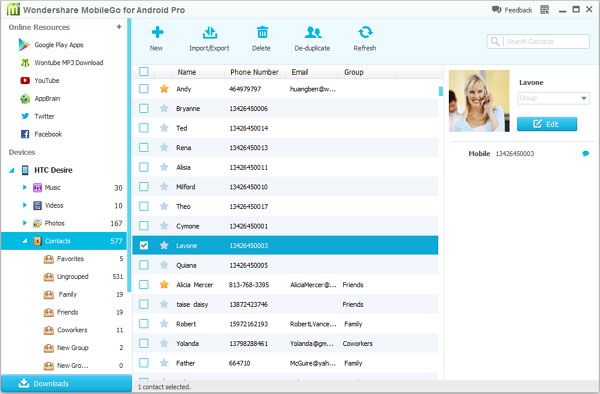Star the Bryanne contact

(164, 109)
